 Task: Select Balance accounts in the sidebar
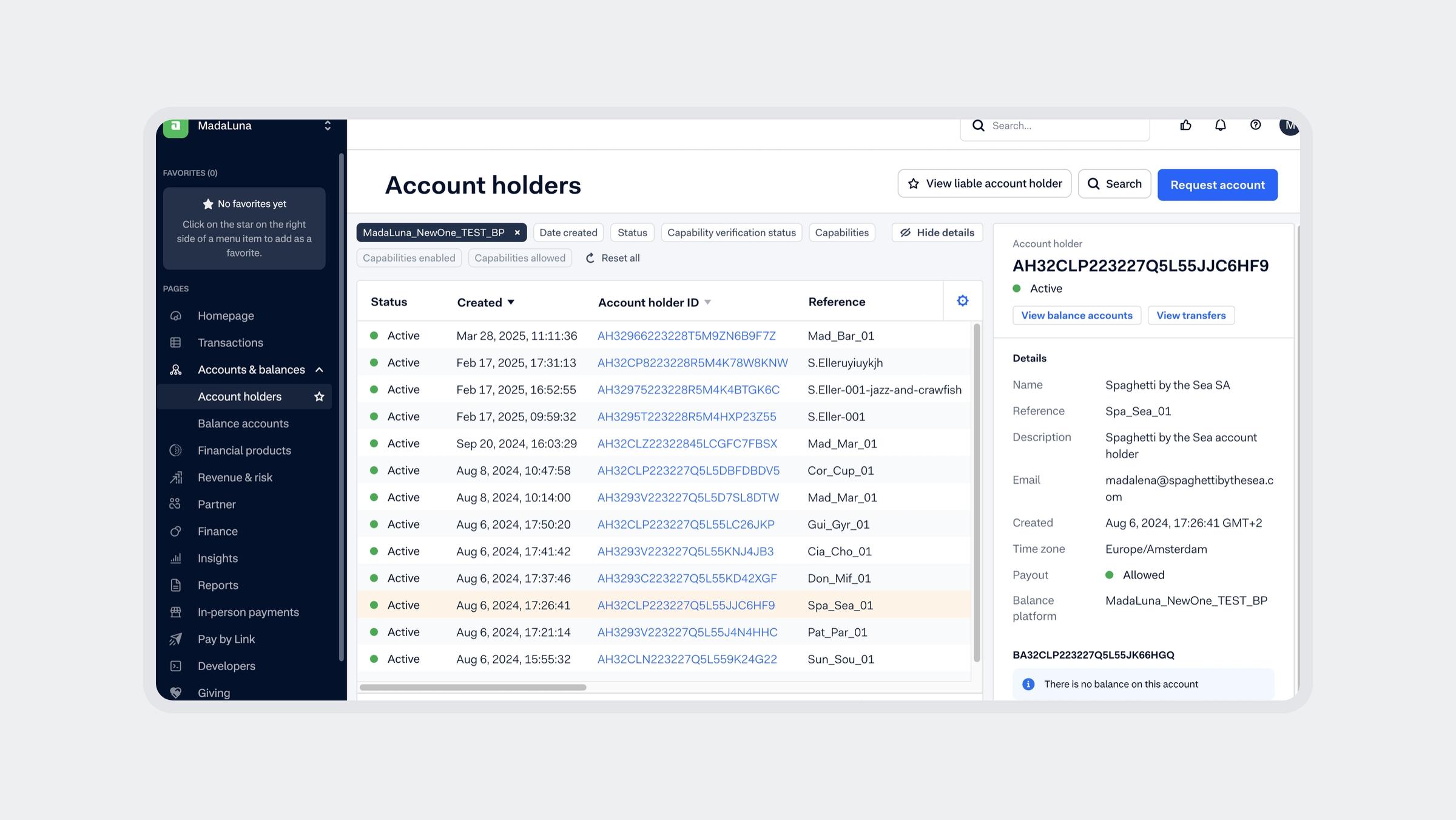(x=243, y=423)
